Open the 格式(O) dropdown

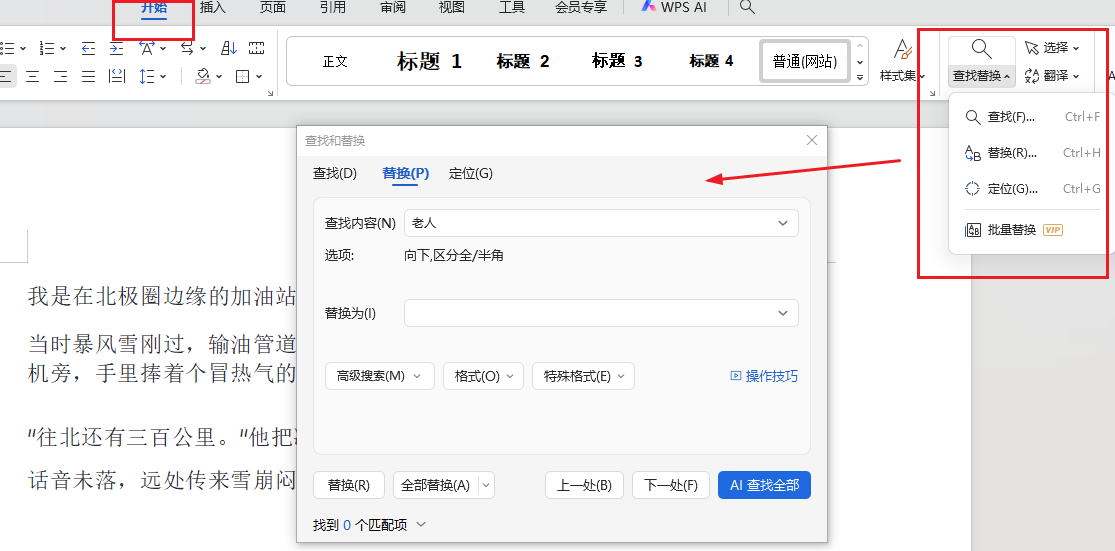click(x=484, y=376)
